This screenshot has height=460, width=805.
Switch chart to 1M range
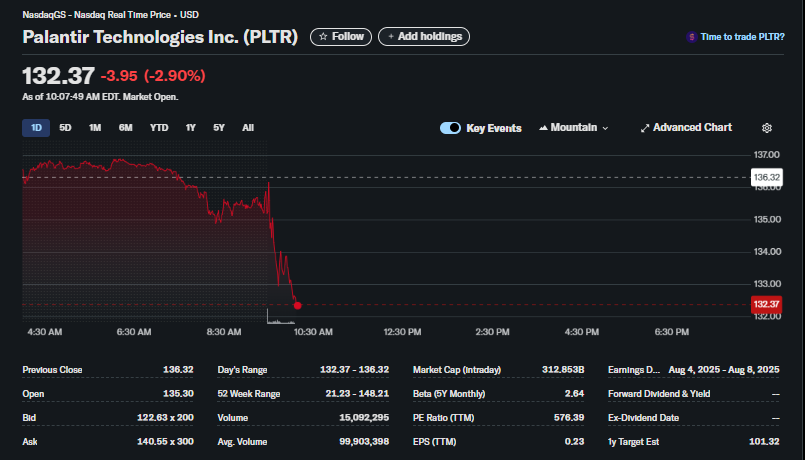95,128
